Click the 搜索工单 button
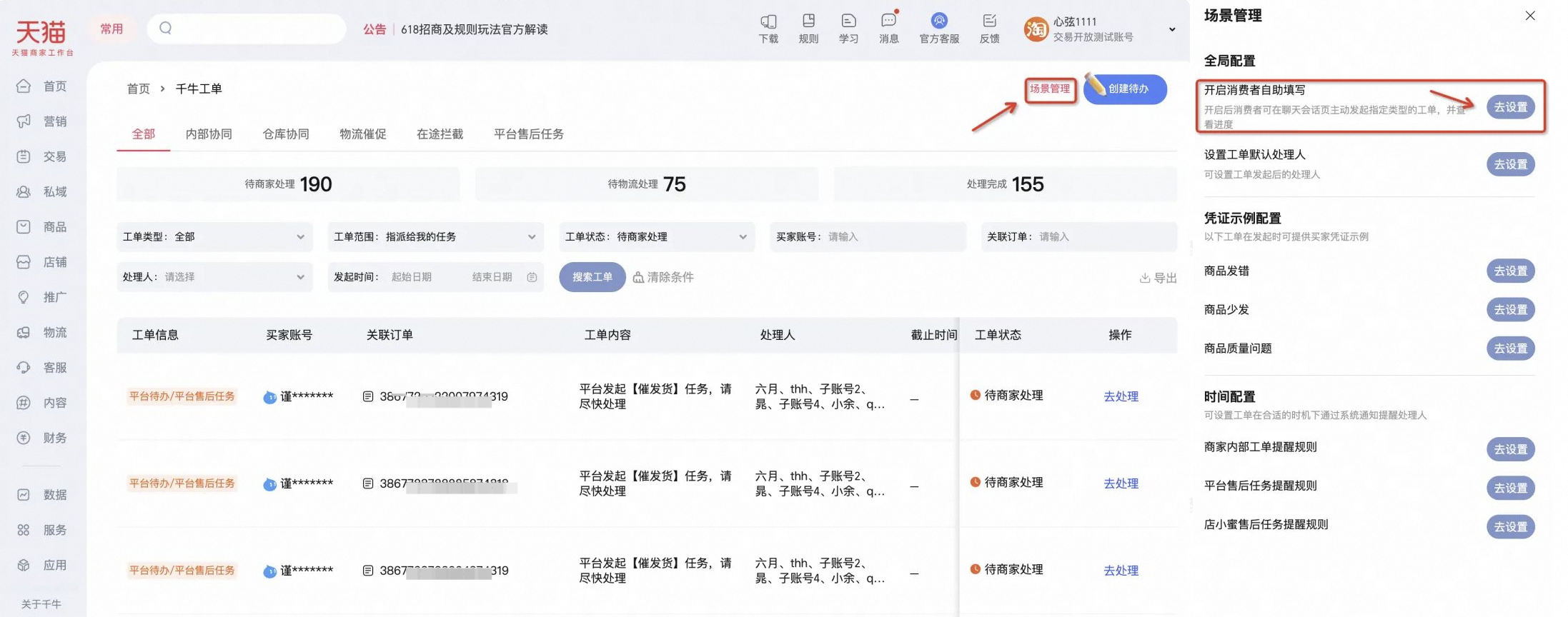Screen dimensions: 1568x617 (592, 277)
